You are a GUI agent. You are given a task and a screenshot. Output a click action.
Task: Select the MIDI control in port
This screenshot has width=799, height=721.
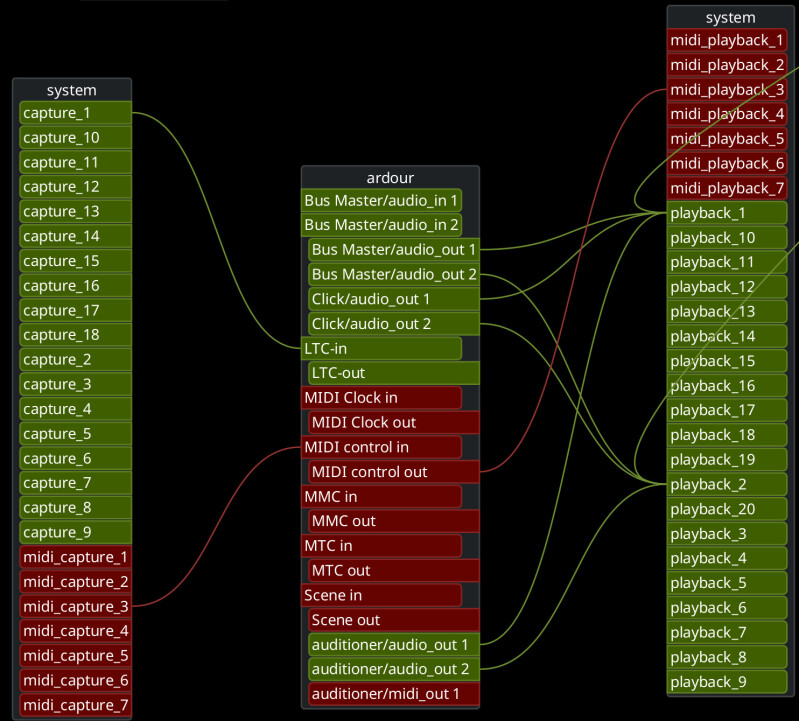tap(382, 447)
